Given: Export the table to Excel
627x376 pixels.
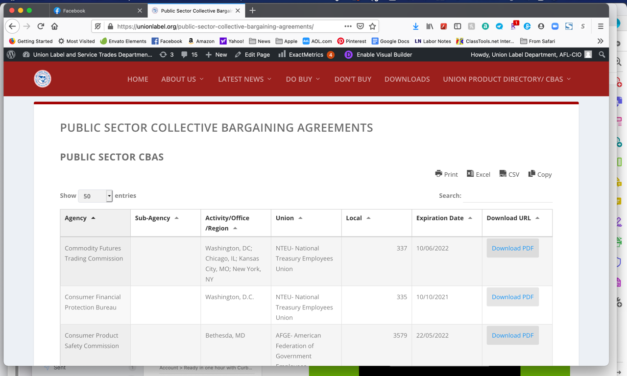Looking at the screenshot, I should pyautogui.click(x=478, y=174).
